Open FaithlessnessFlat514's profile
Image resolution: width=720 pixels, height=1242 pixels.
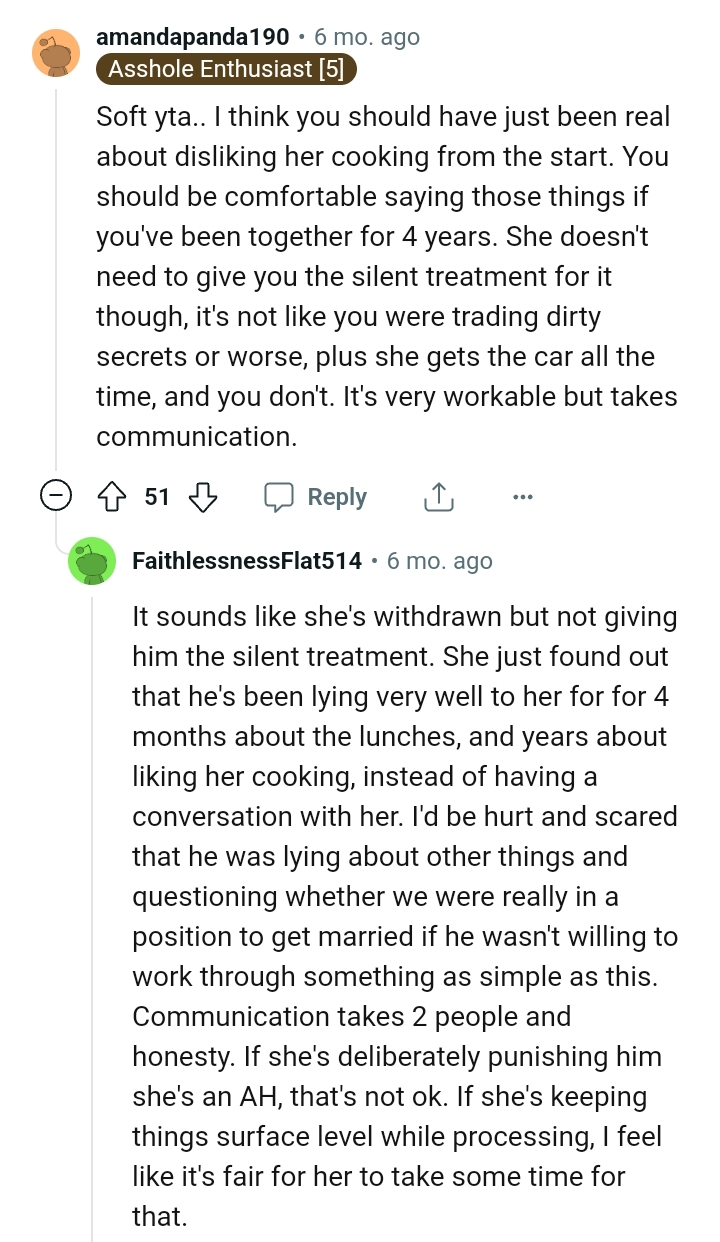pos(244,561)
